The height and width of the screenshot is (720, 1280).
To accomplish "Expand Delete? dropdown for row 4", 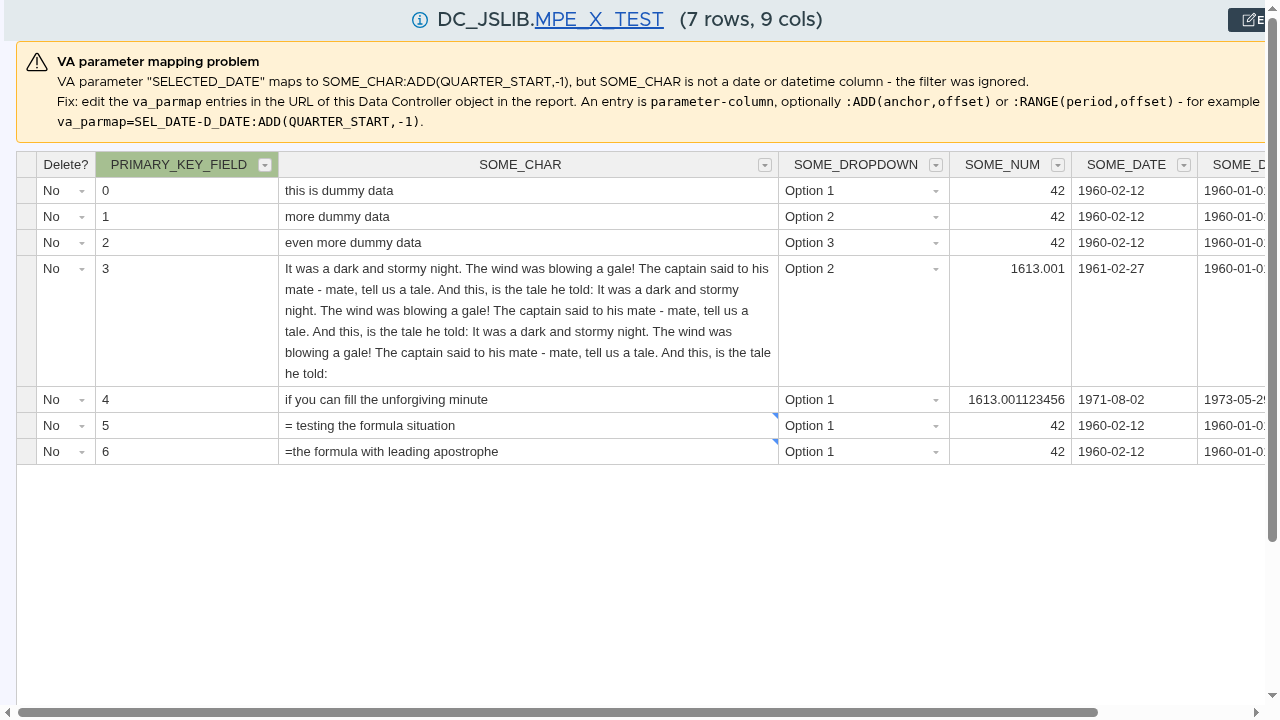I will point(82,400).
